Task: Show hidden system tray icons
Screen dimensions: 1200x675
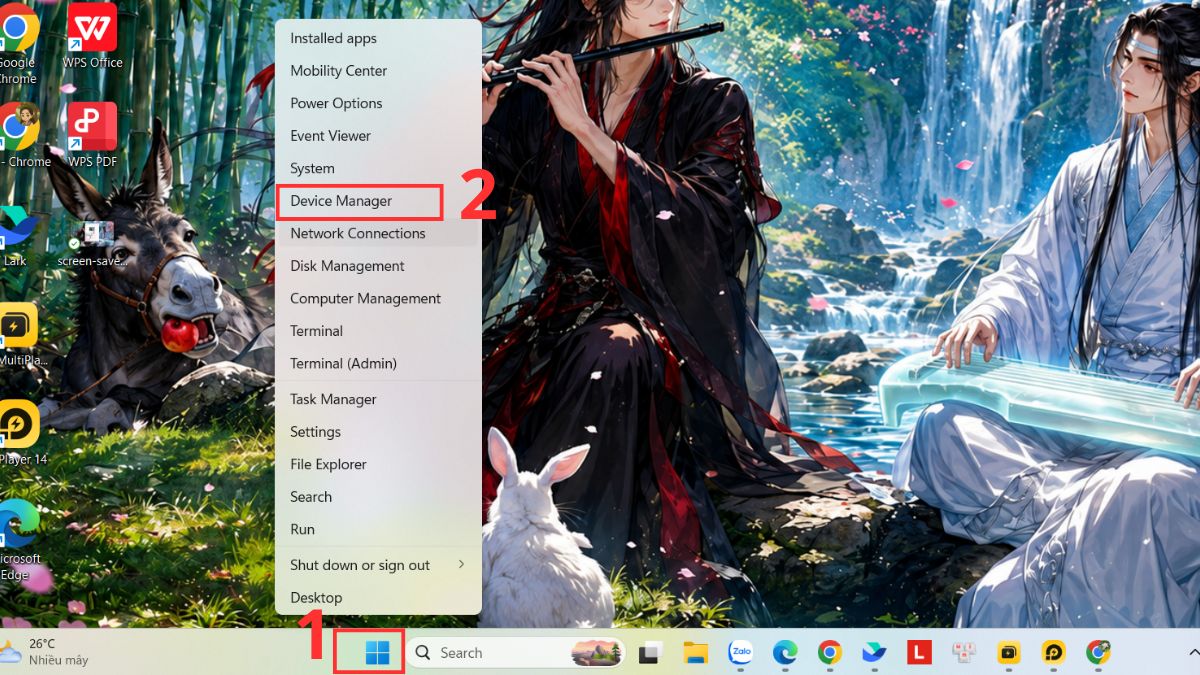Action: click(1192, 652)
